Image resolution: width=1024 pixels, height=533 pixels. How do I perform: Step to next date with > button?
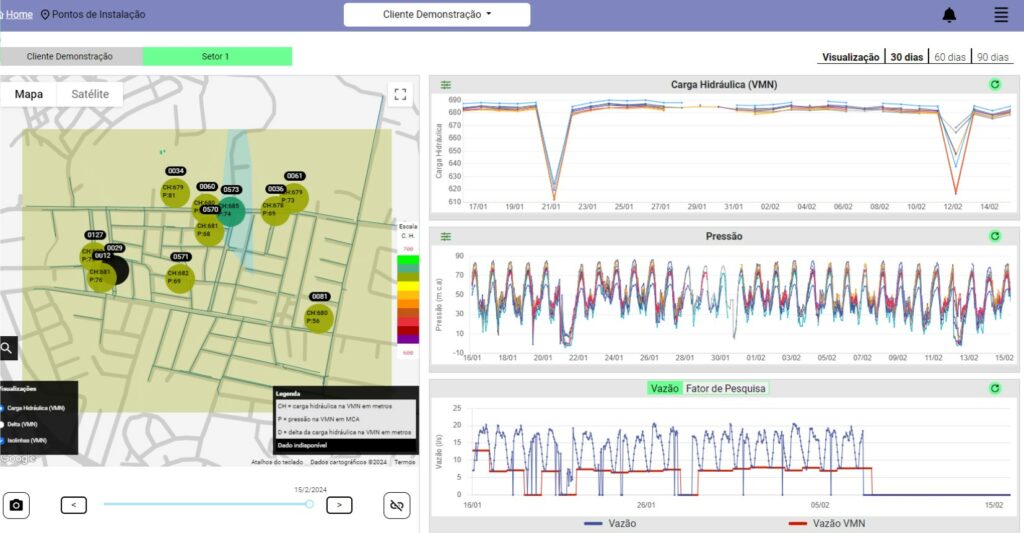tap(339, 505)
